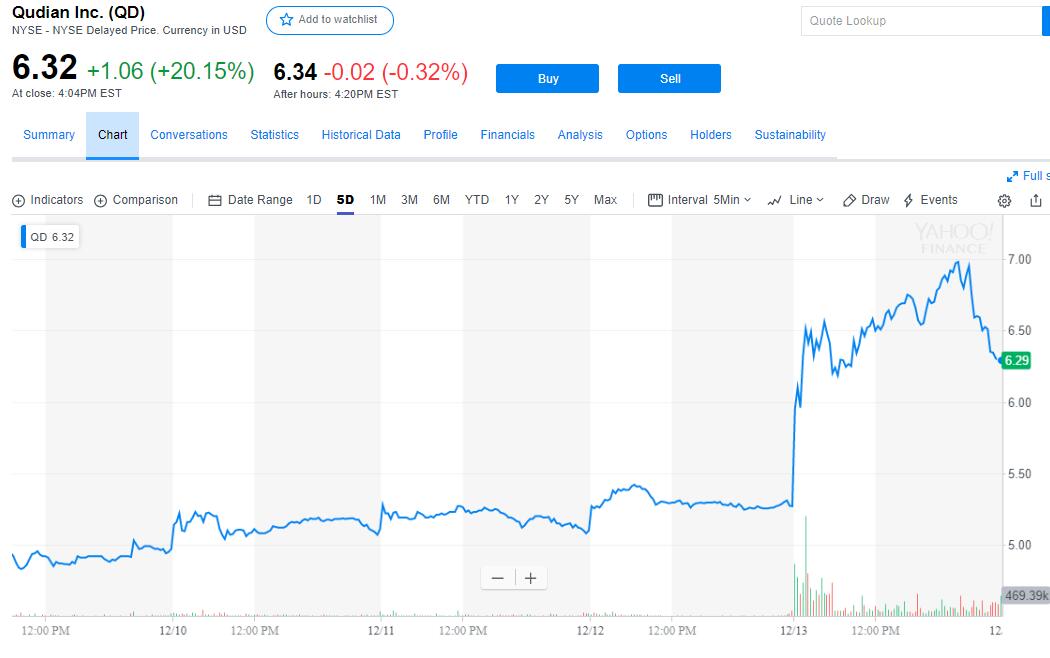Switch range to 1M
Viewport: 1050px width, 658px height.
(378, 200)
